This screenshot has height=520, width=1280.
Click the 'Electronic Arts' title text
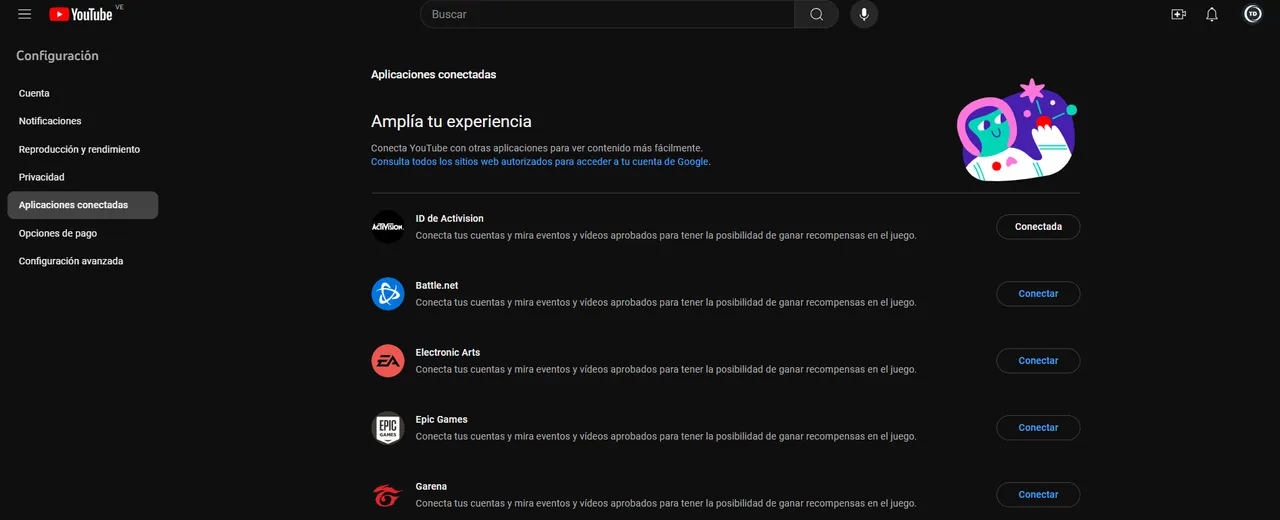(x=448, y=352)
